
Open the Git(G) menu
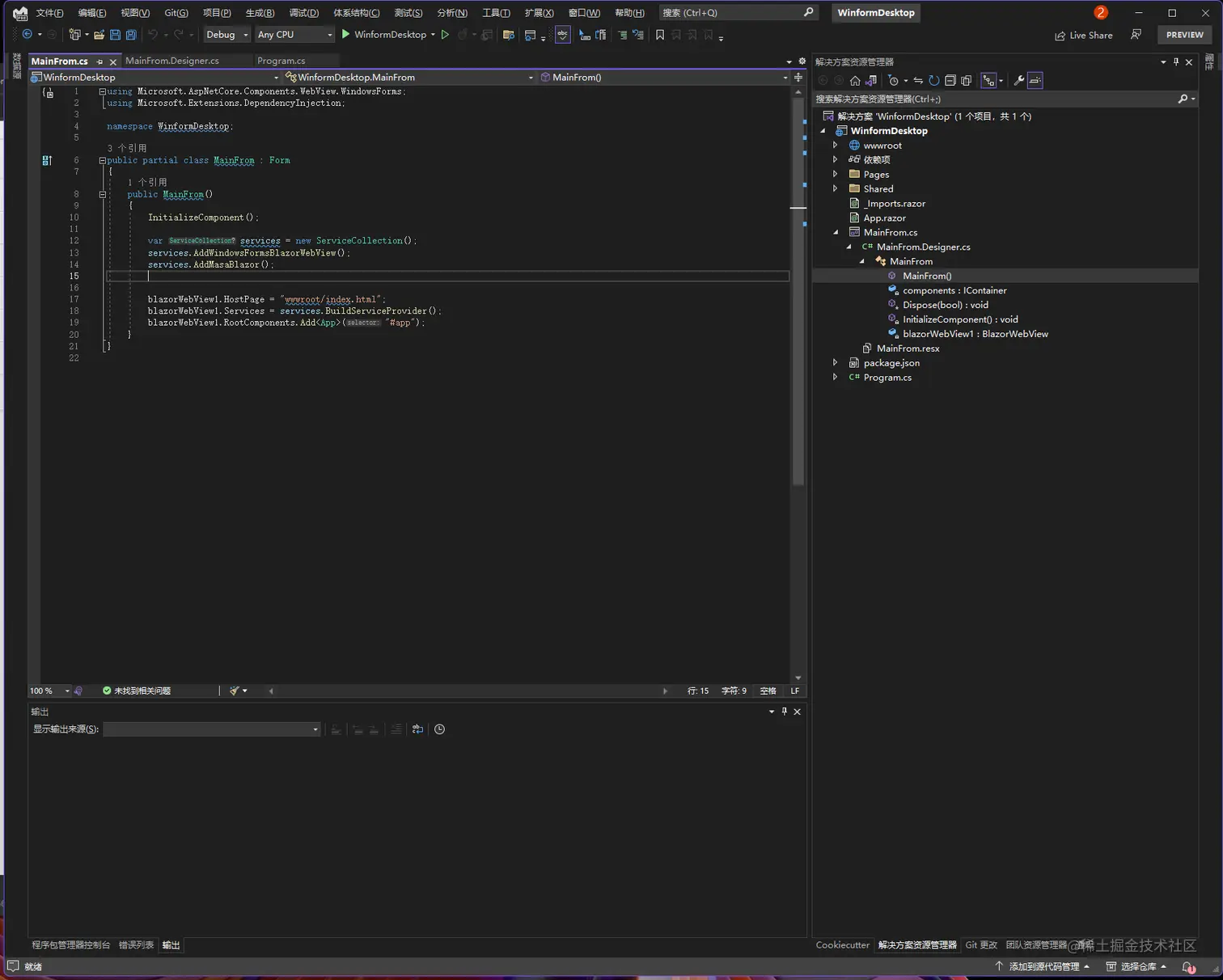(x=176, y=12)
